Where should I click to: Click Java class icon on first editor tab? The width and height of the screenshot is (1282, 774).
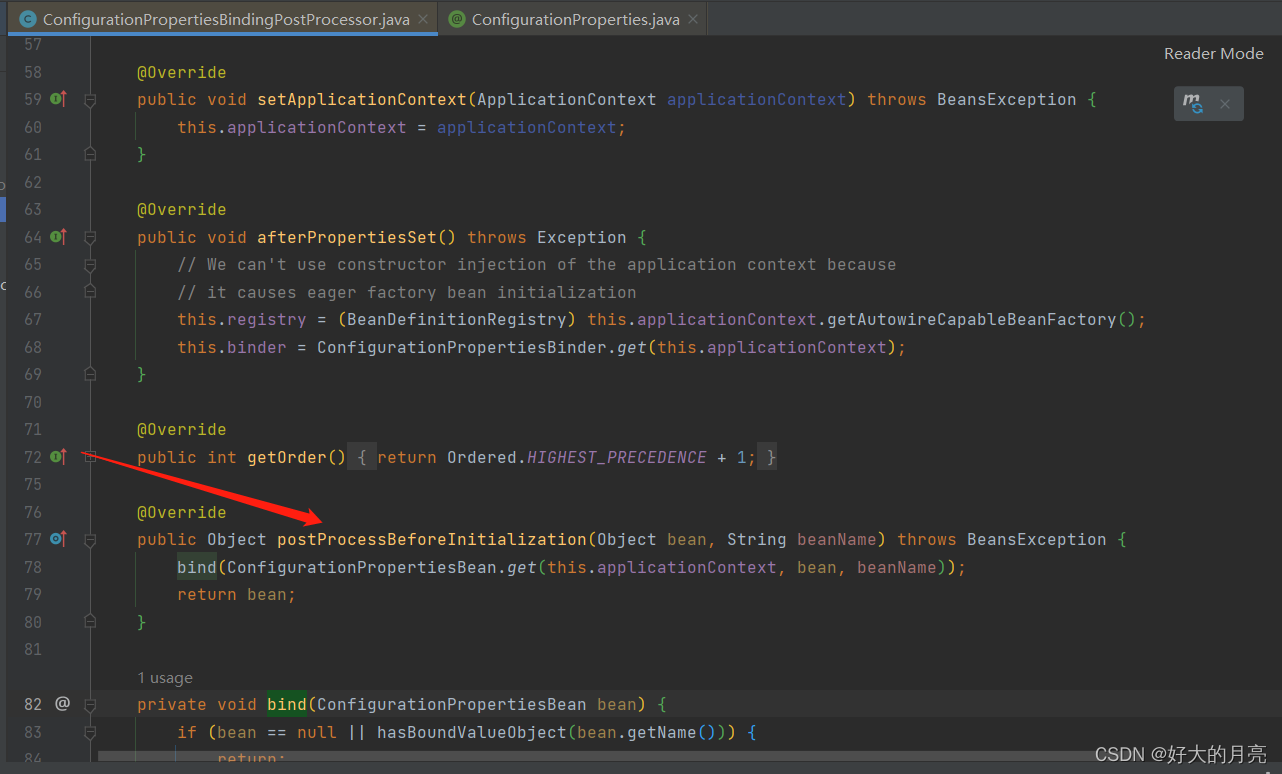28,19
